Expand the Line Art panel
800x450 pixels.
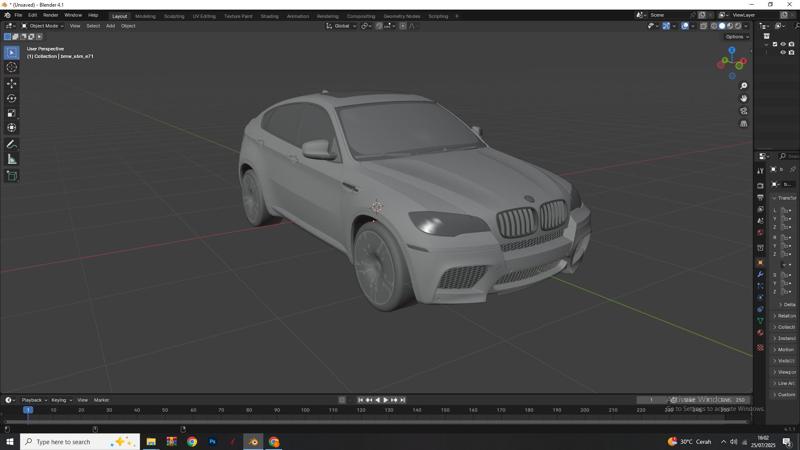785,383
